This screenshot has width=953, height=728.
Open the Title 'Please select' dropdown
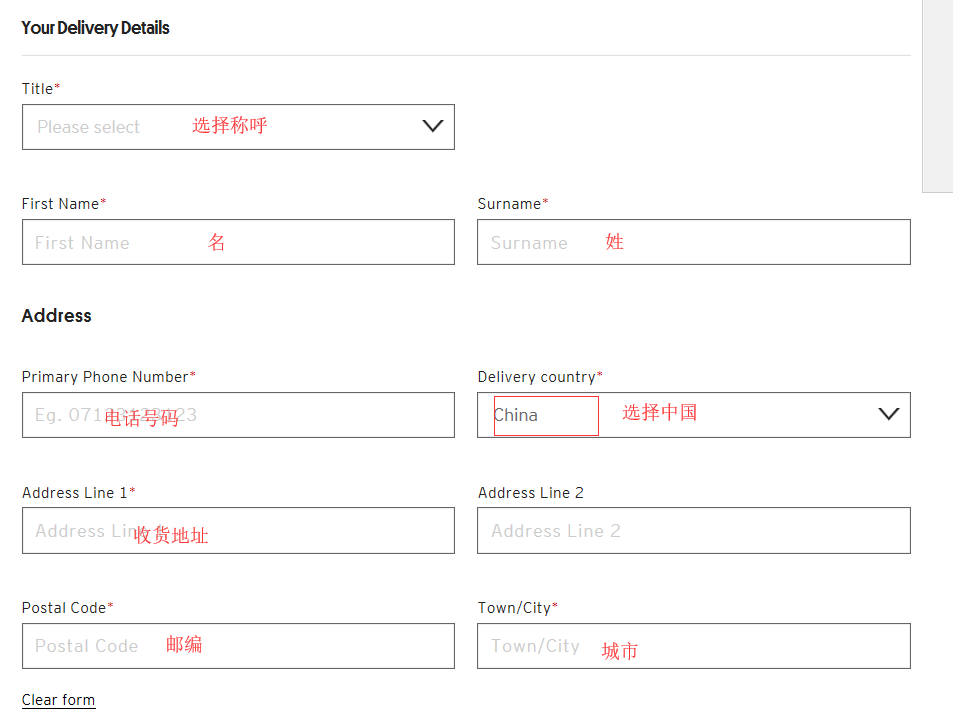(238, 127)
